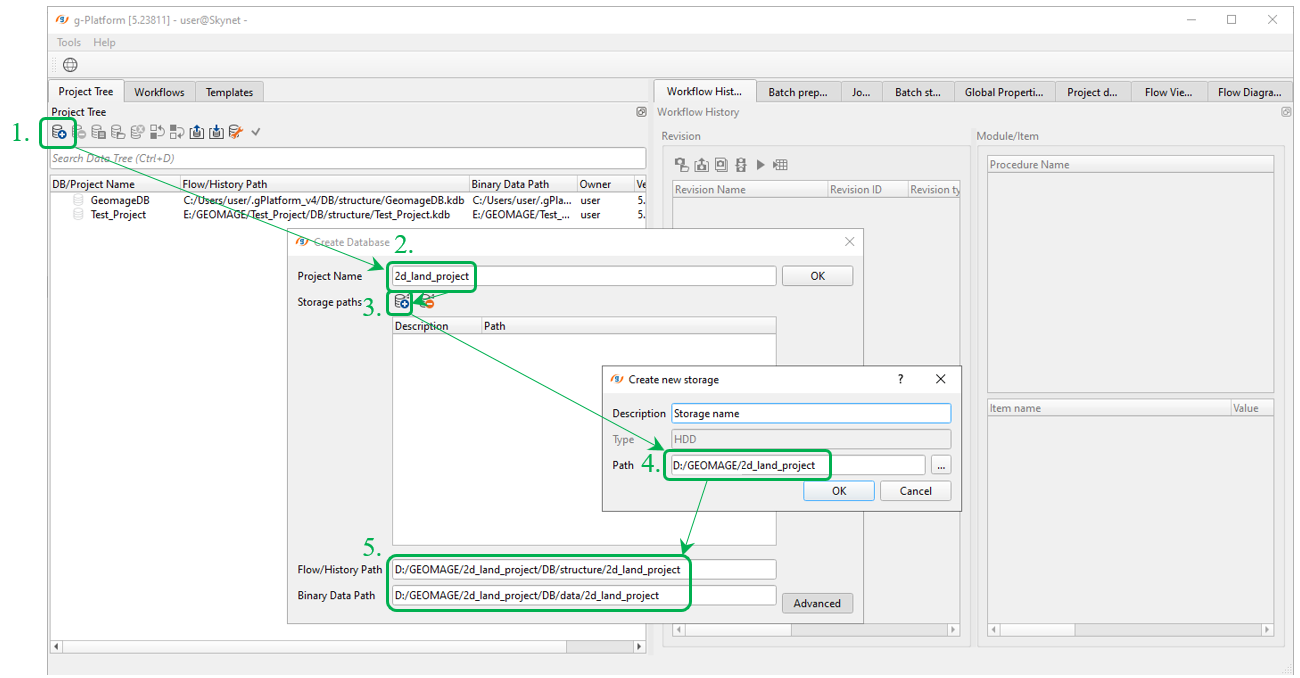1300x678 pixels.
Task: Switch to the Workflows tab
Action: [159, 92]
